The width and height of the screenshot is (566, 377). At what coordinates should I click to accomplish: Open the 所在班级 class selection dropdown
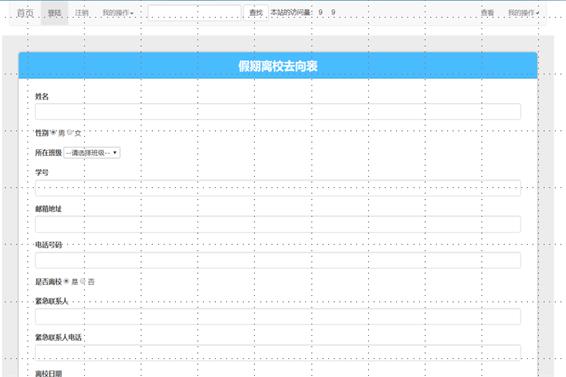pos(92,153)
